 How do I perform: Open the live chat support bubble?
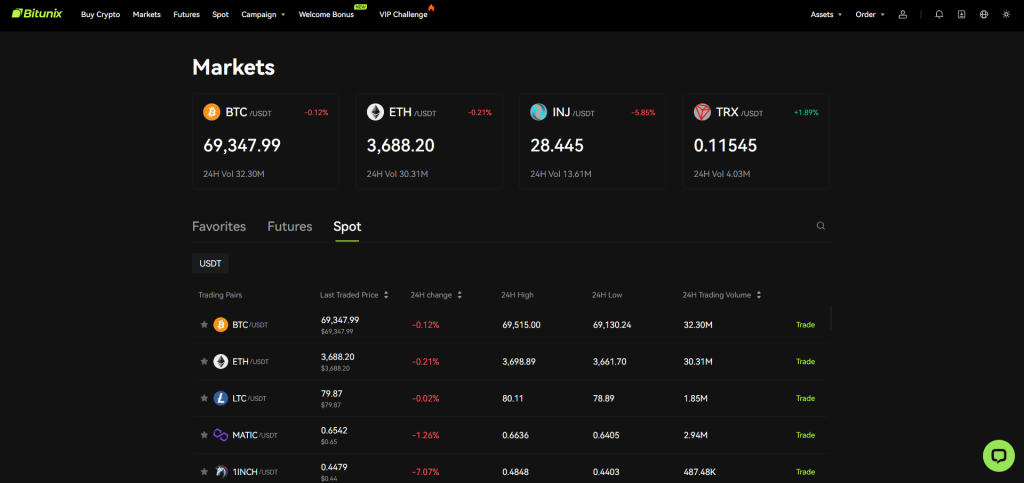[998, 455]
